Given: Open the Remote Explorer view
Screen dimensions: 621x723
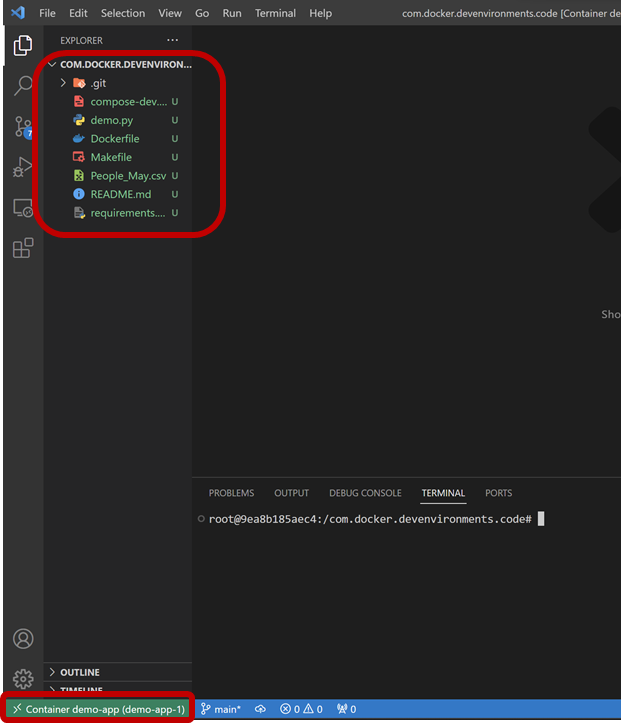Looking at the screenshot, I should click(x=23, y=208).
